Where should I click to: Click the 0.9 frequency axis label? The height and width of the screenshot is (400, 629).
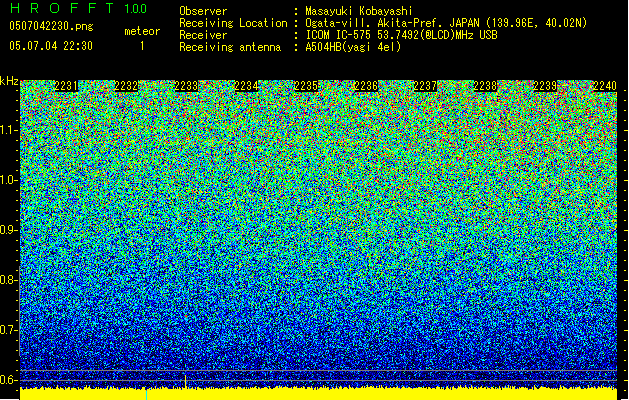(9, 230)
